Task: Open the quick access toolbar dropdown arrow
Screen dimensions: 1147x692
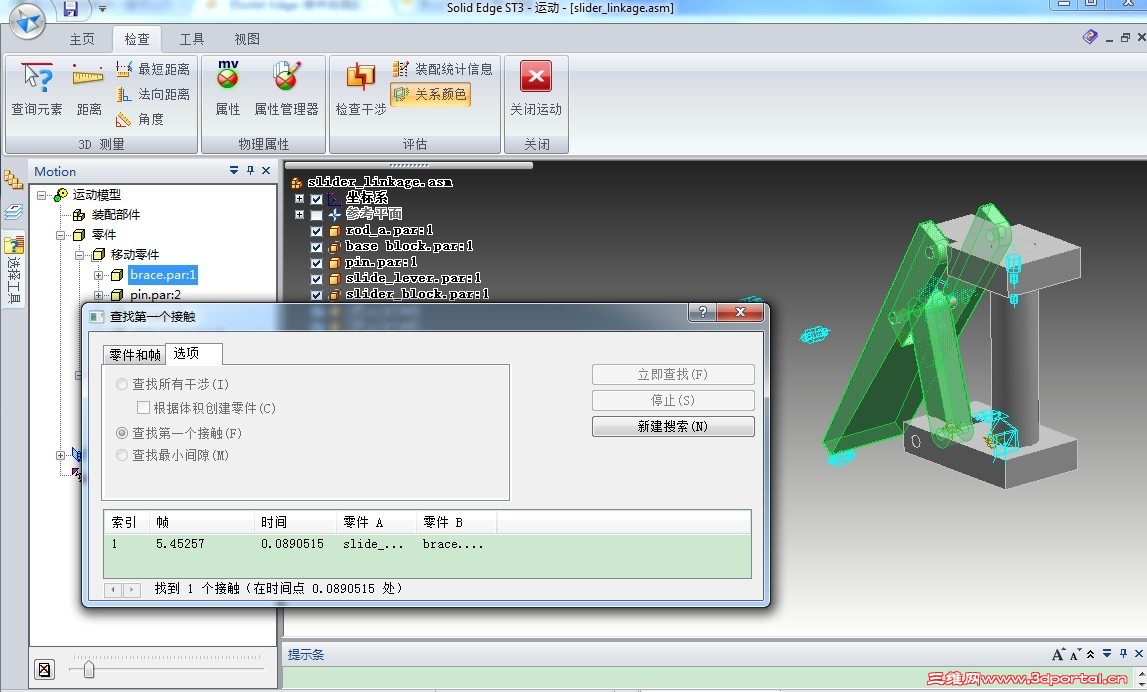Action: 102,10
